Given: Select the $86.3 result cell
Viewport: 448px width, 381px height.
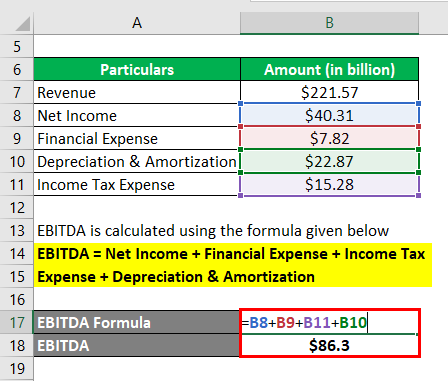Looking at the screenshot, I should coord(329,345).
